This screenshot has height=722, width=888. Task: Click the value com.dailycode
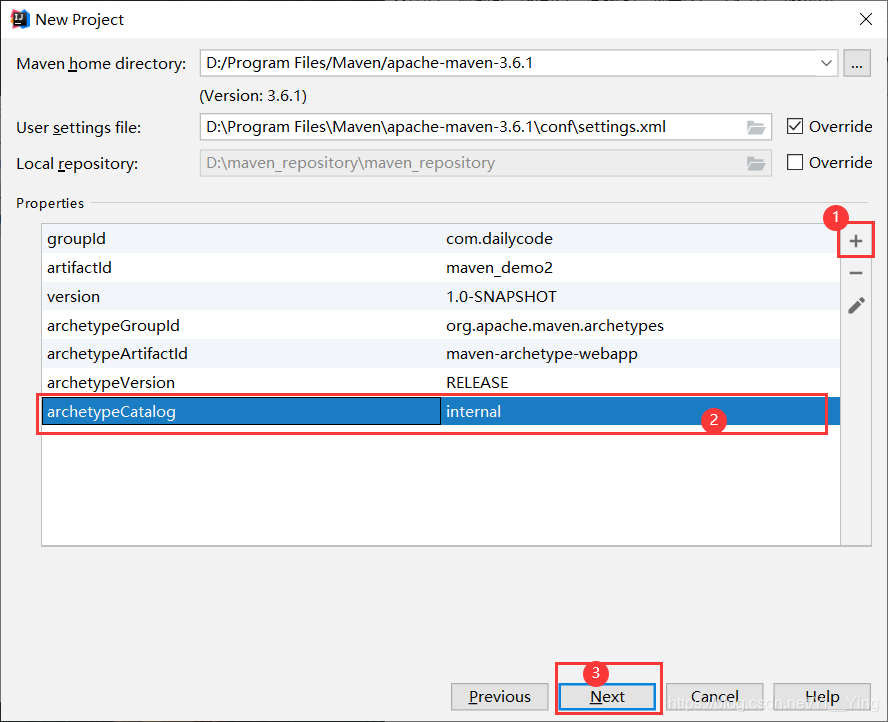499,239
